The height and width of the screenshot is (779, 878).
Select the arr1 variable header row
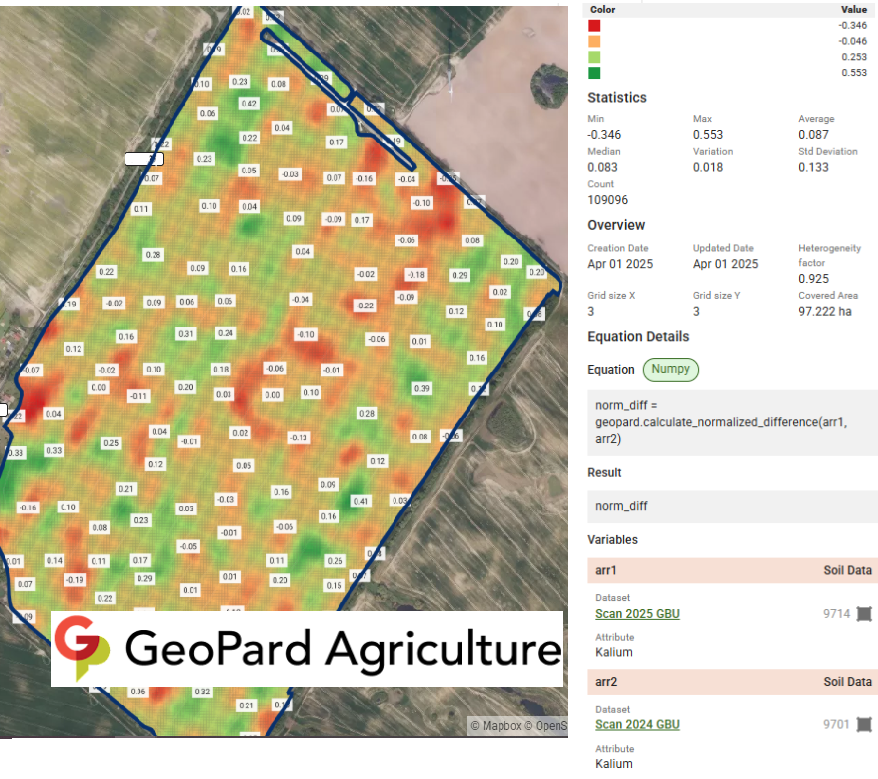tap(731, 570)
